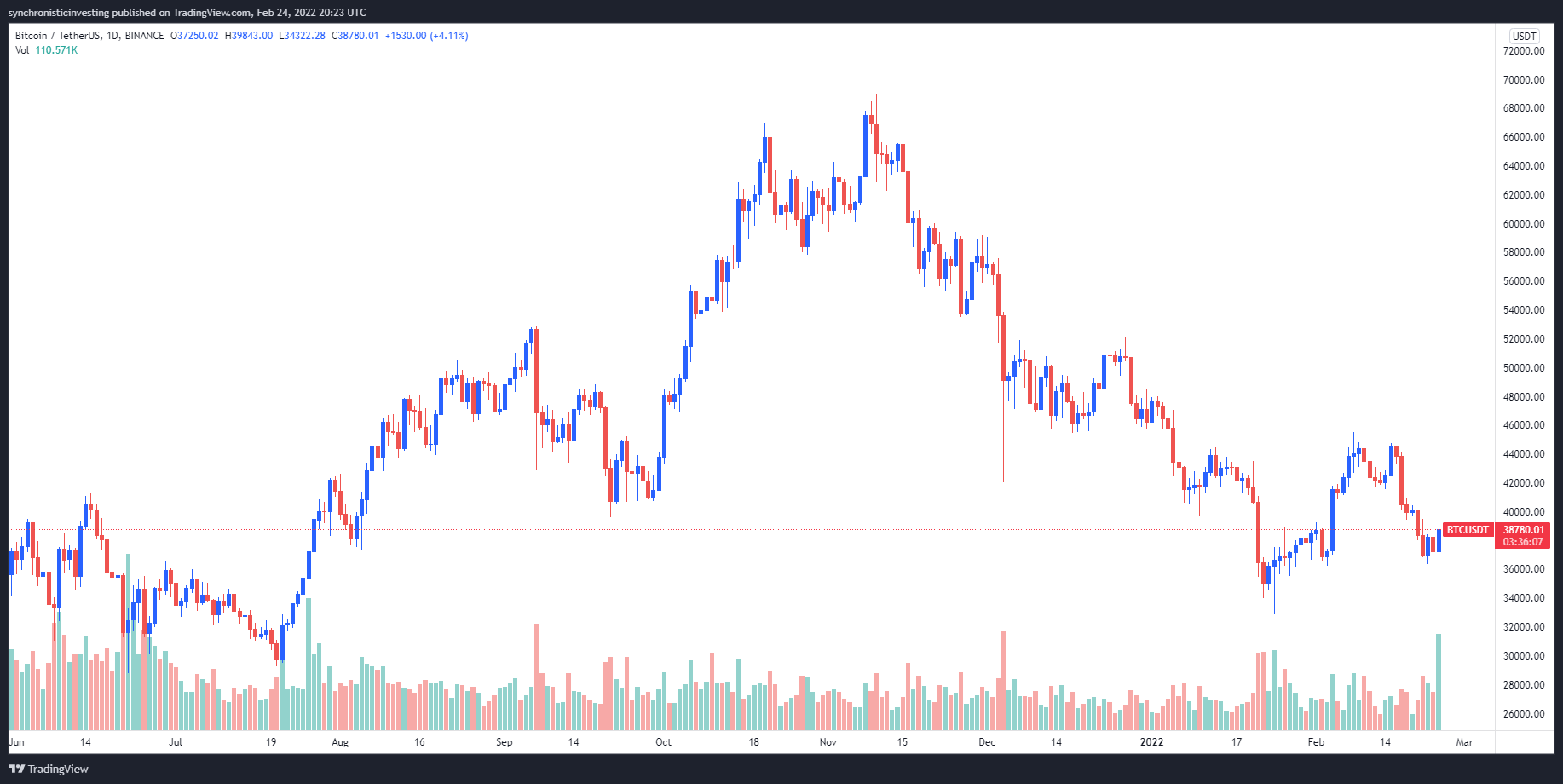Screen dimensions: 1563x784
Task: Click the 38780.01 current price tag
Action: point(1523,530)
